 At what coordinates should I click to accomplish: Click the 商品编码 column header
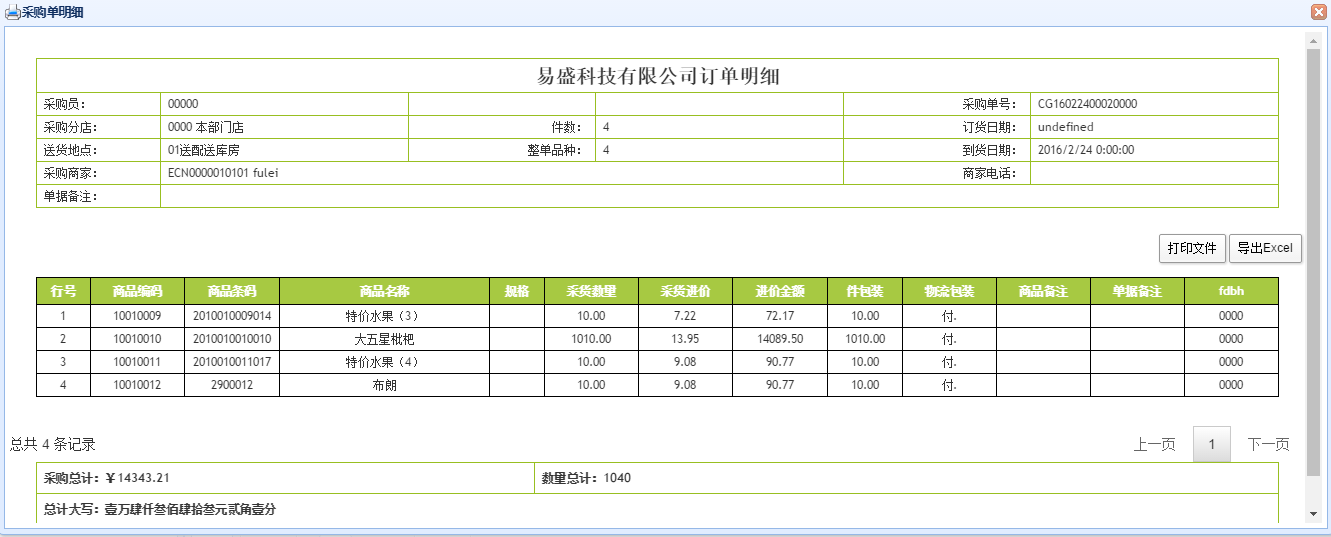coord(137,291)
